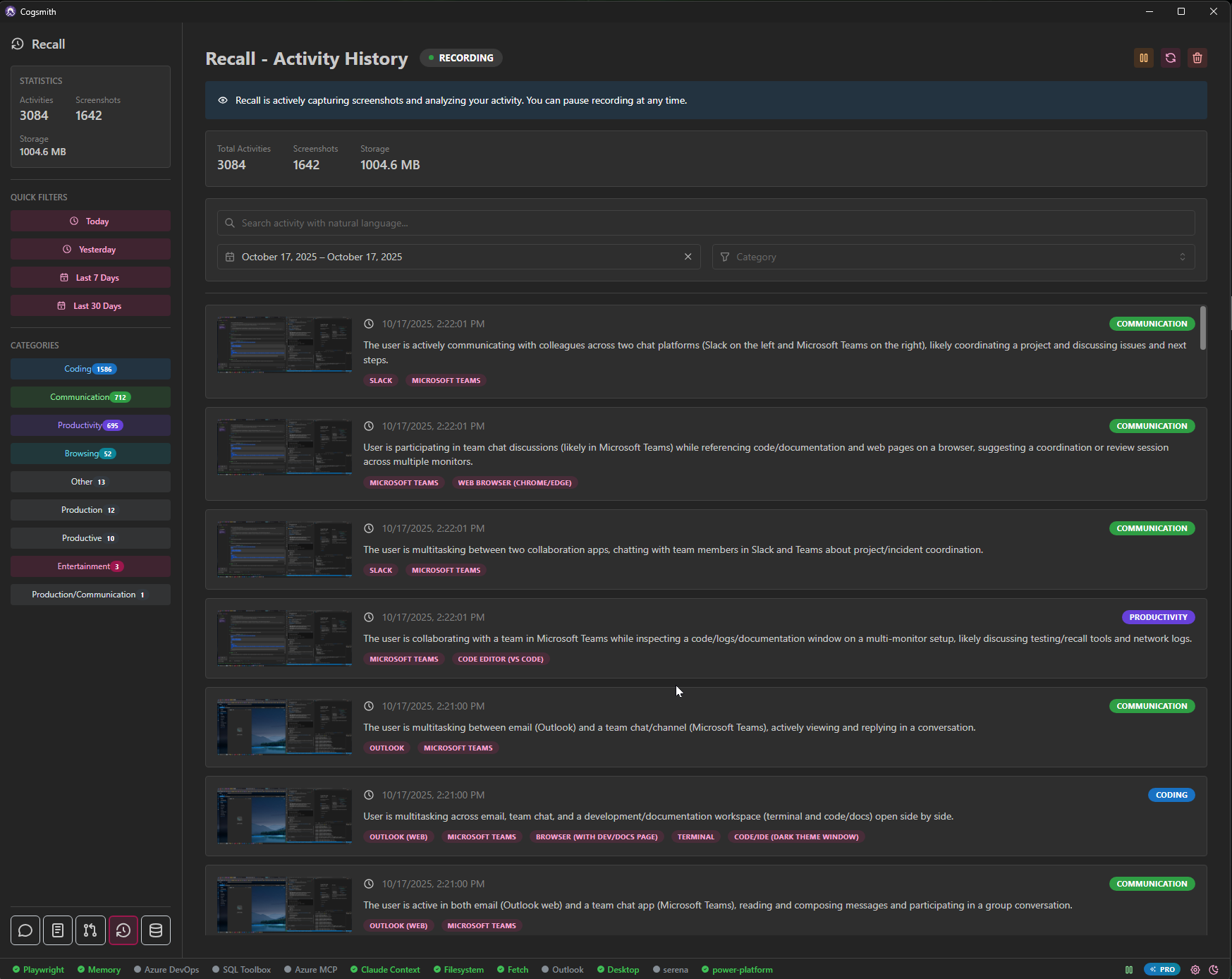Filter activities to Today
This screenshot has height=979, width=1232.
pos(90,221)
